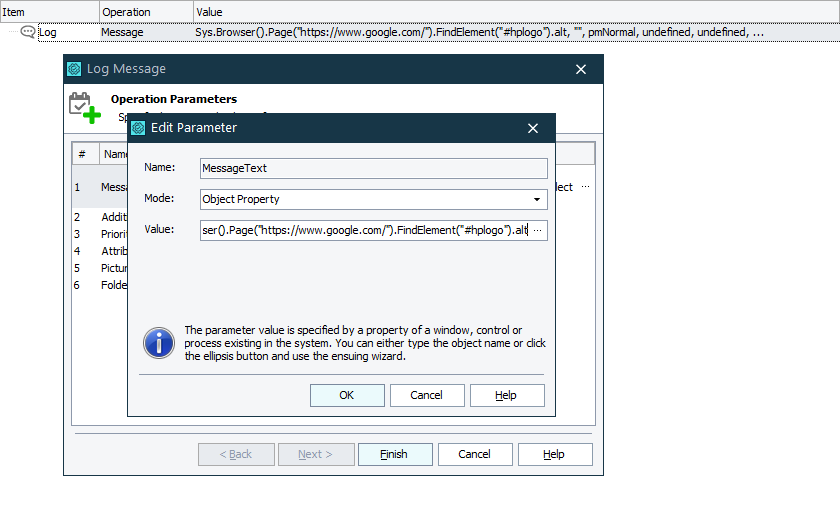Viewport: 840px width, 505px height.
Task: Click Help in the Log Message wizard
Action: 554,454
